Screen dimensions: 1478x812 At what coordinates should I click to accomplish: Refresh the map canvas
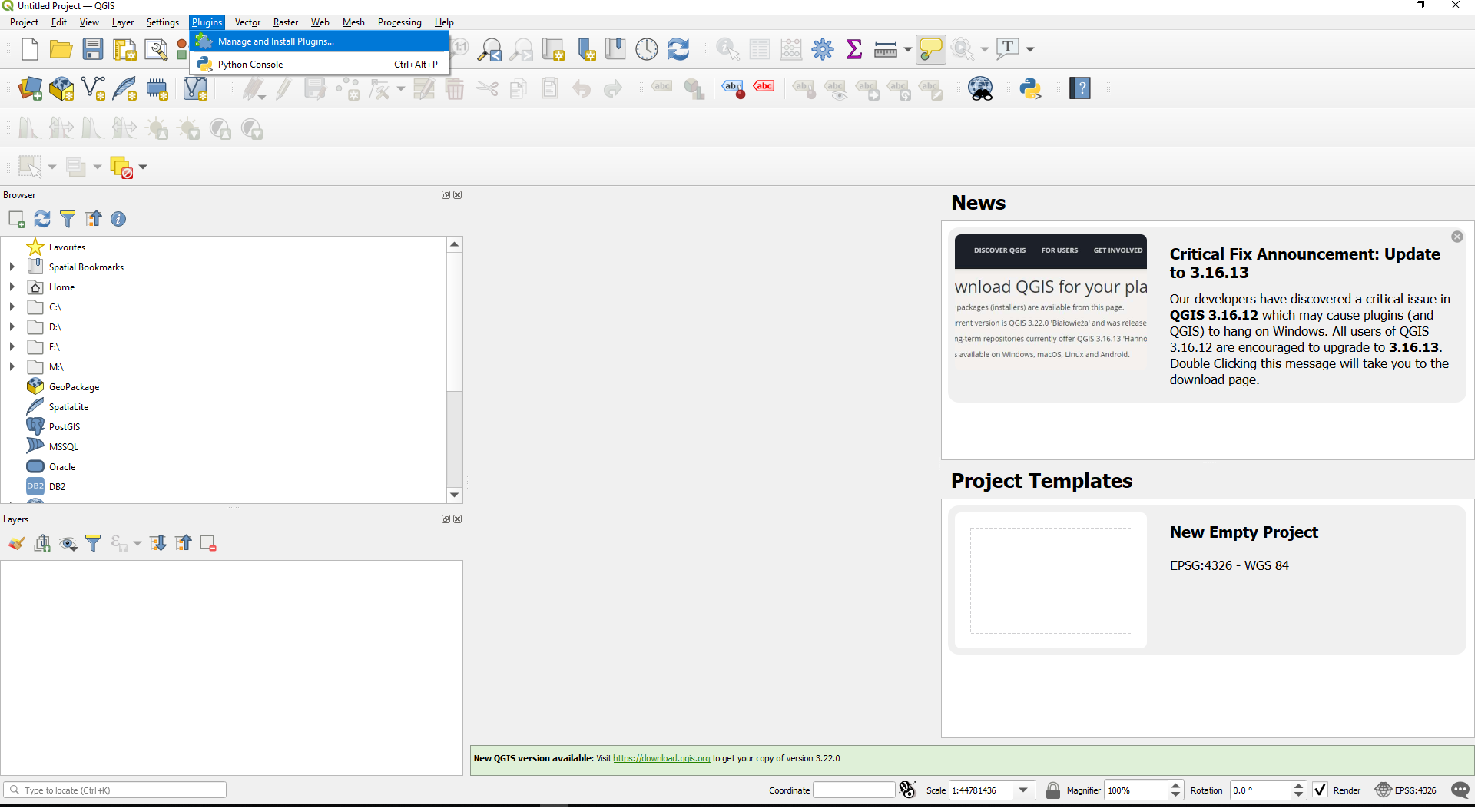coord(678,48)
